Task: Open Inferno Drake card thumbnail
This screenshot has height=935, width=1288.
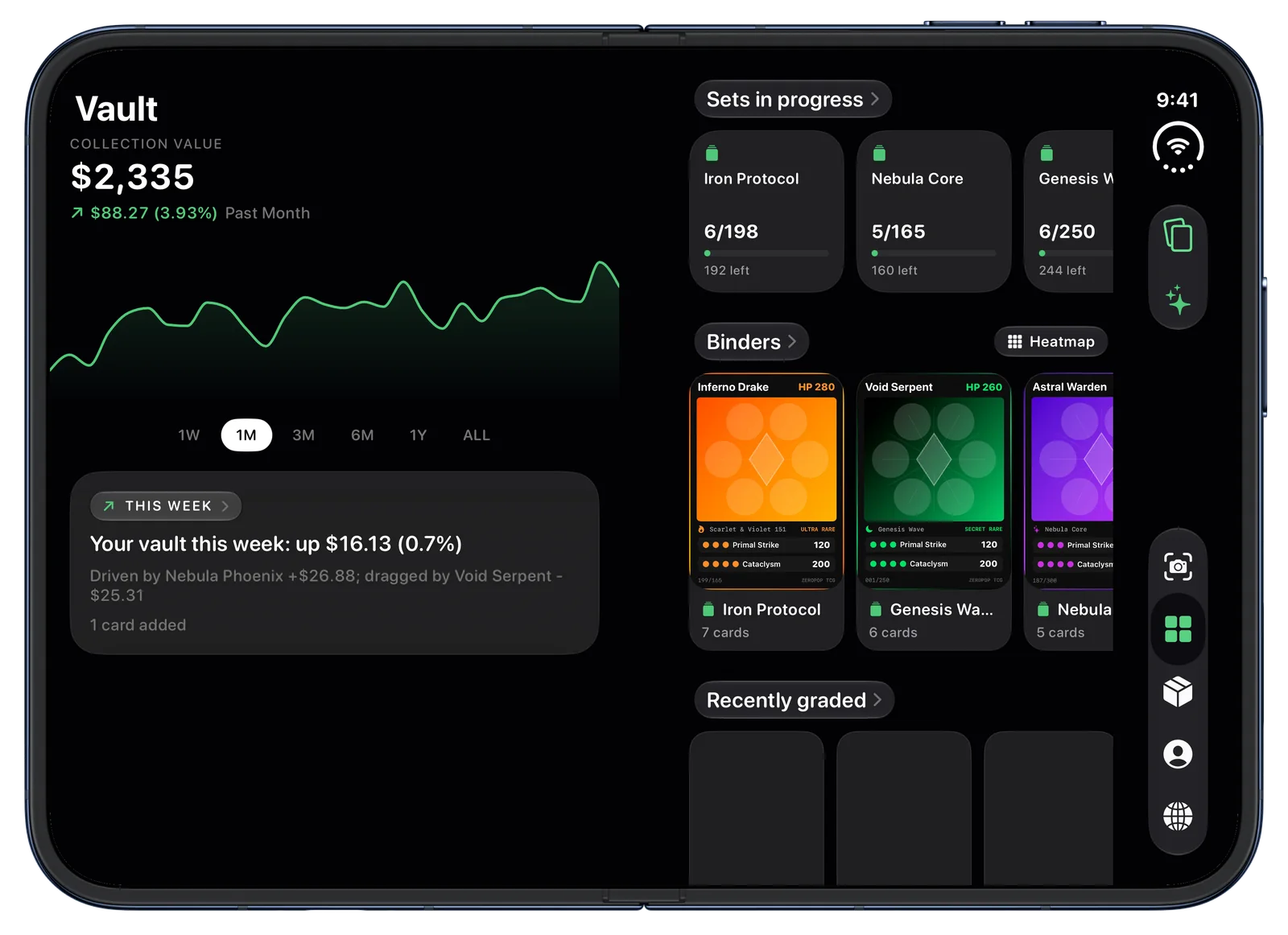Action: tap(766, 481)
